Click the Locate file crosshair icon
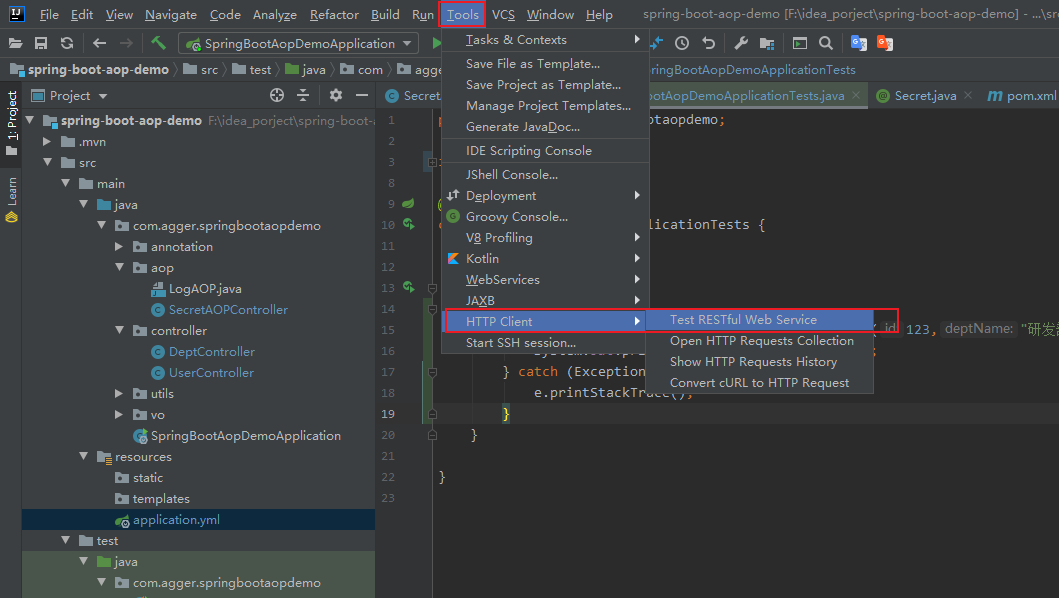 tap(277, 95)
